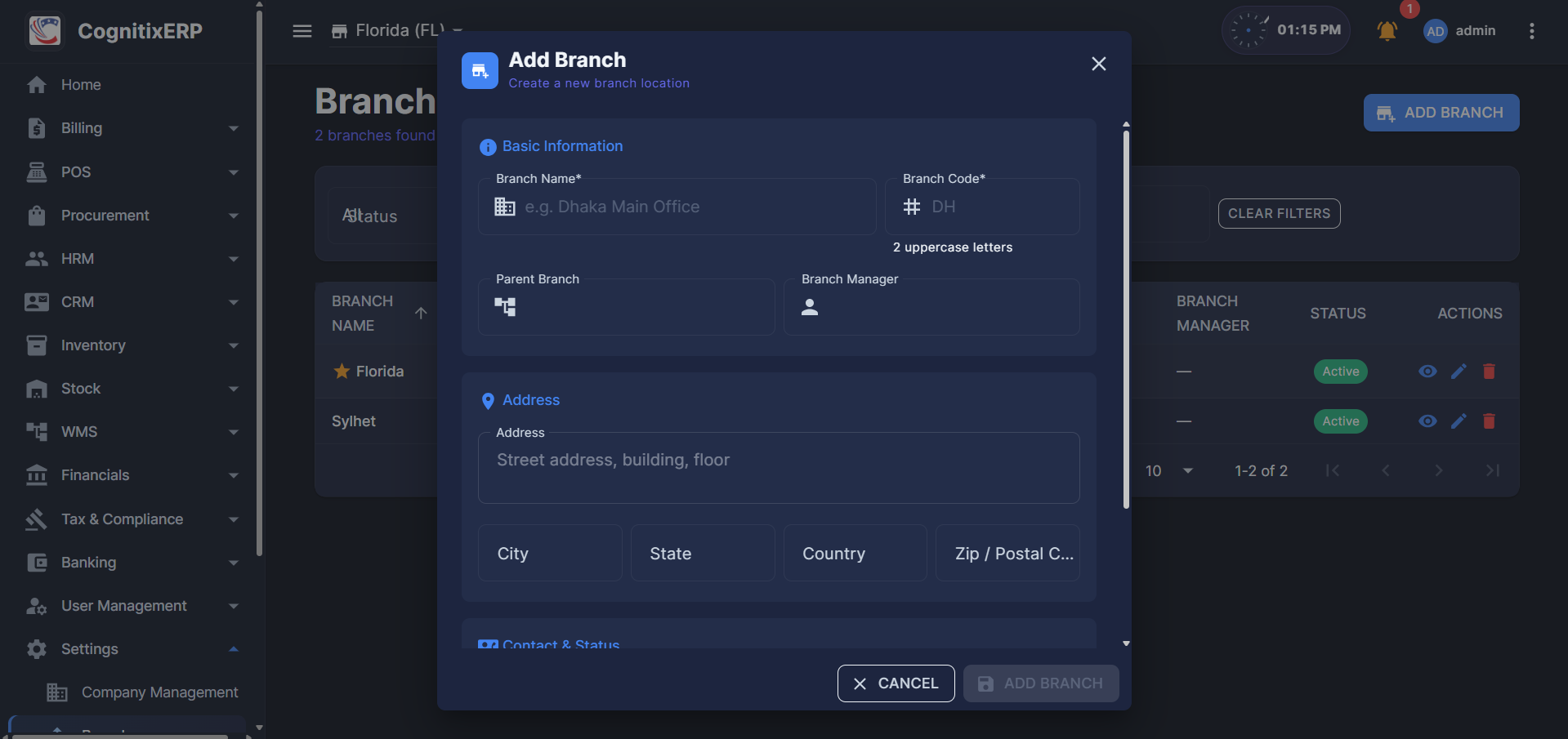Click the Inventory box icon
Screen dimensions: 1568x739
tap(37, 345)
